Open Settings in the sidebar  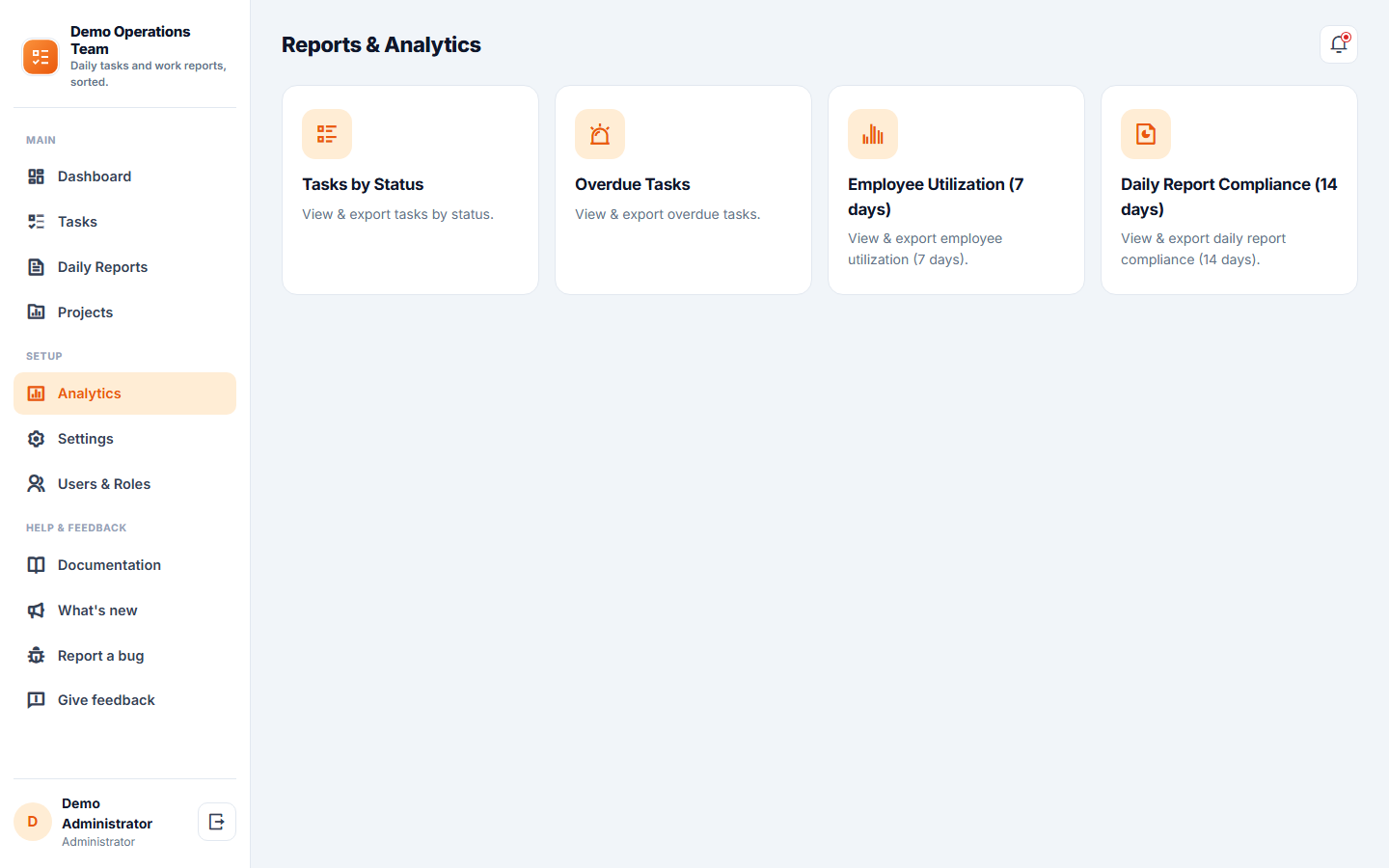(x=124, y=439)
